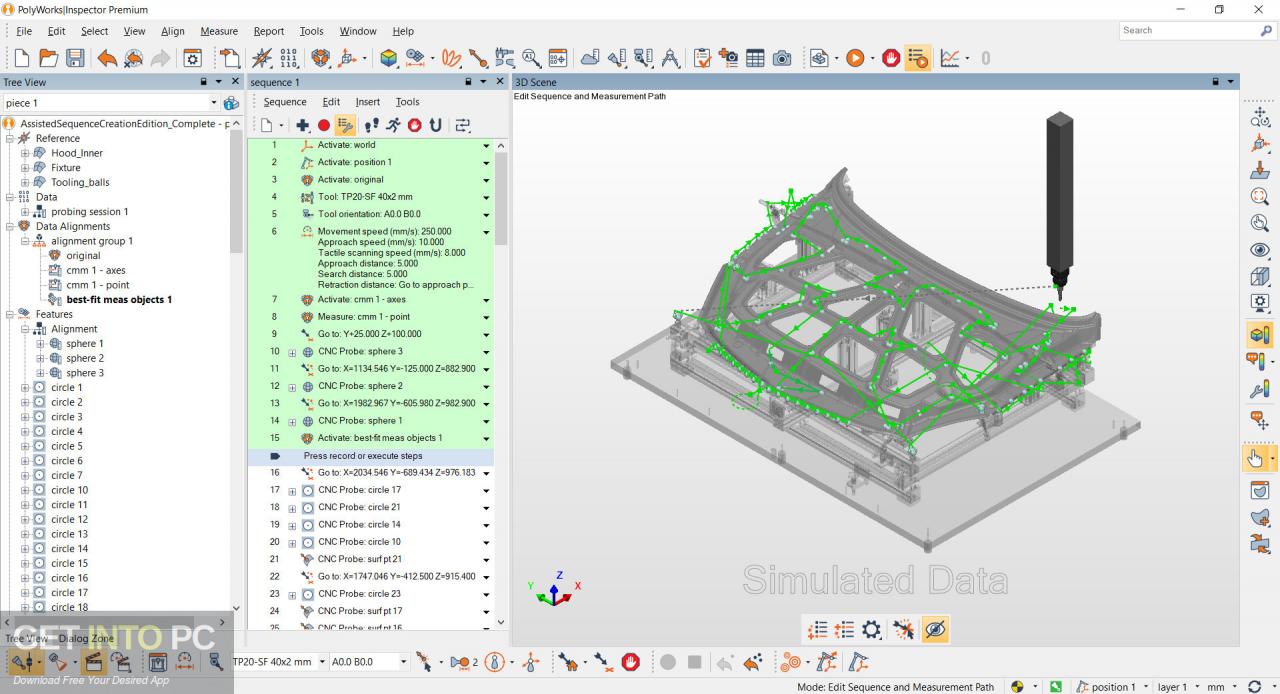Open the Align menu
Viewport: 1280px width, 694px height.
(173, 31)
